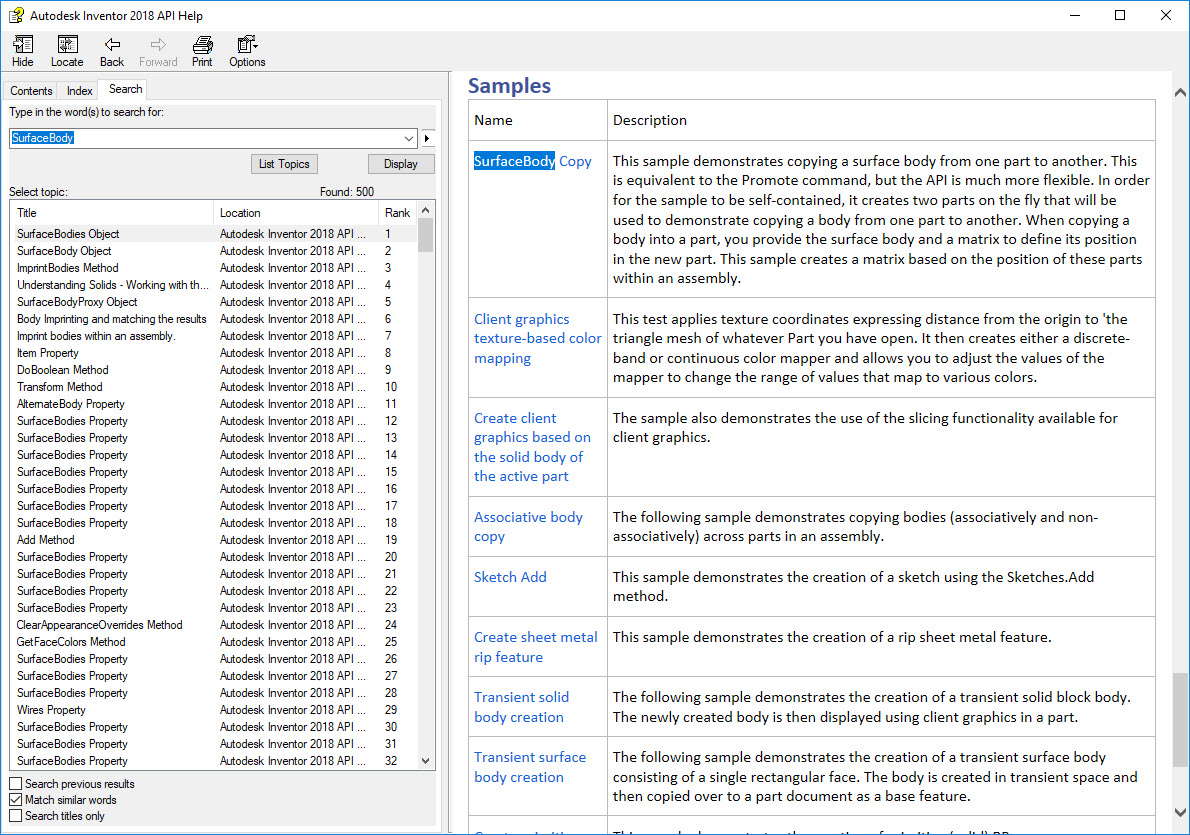The height and width of the screenshot is (835, 1190).
Task: Switch to the Contents tab
Action: [x=31, y=91]
